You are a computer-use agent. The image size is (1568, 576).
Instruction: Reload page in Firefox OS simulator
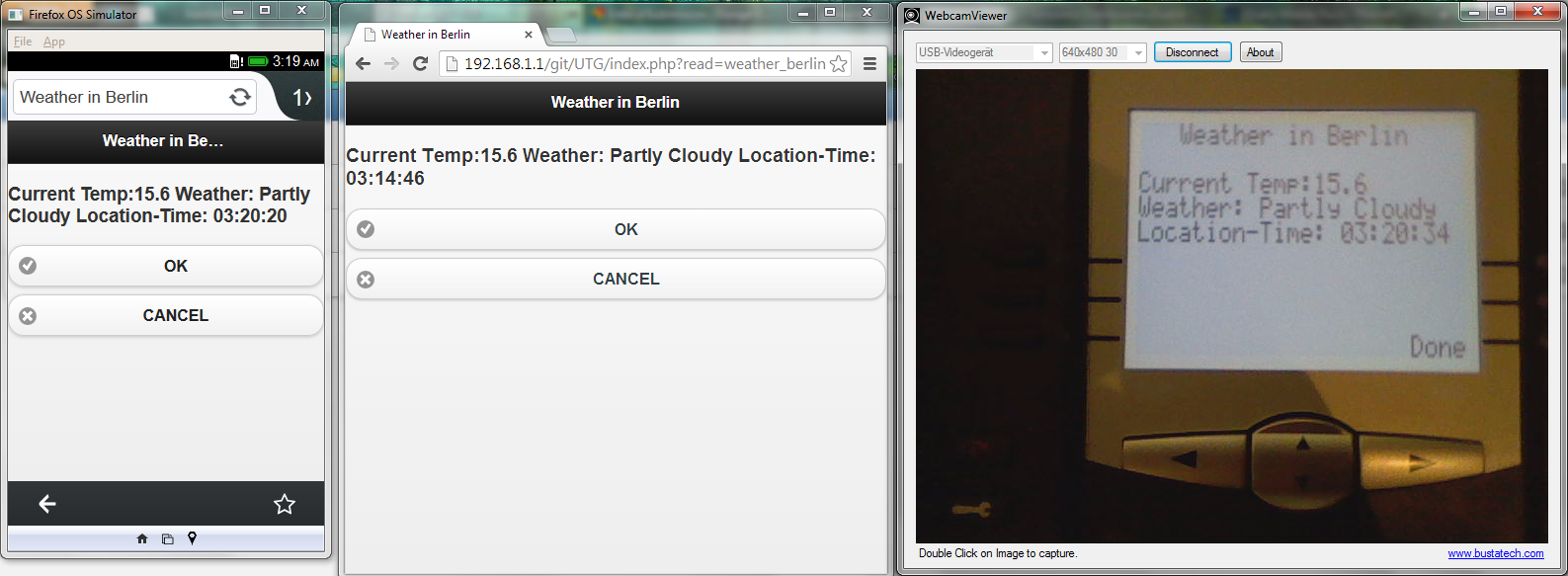[x=240, y=97]
